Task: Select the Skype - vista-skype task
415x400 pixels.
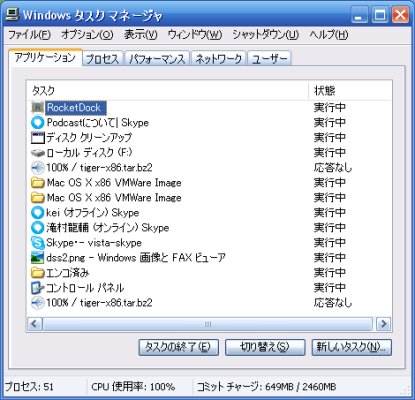Action: (94, 243)
